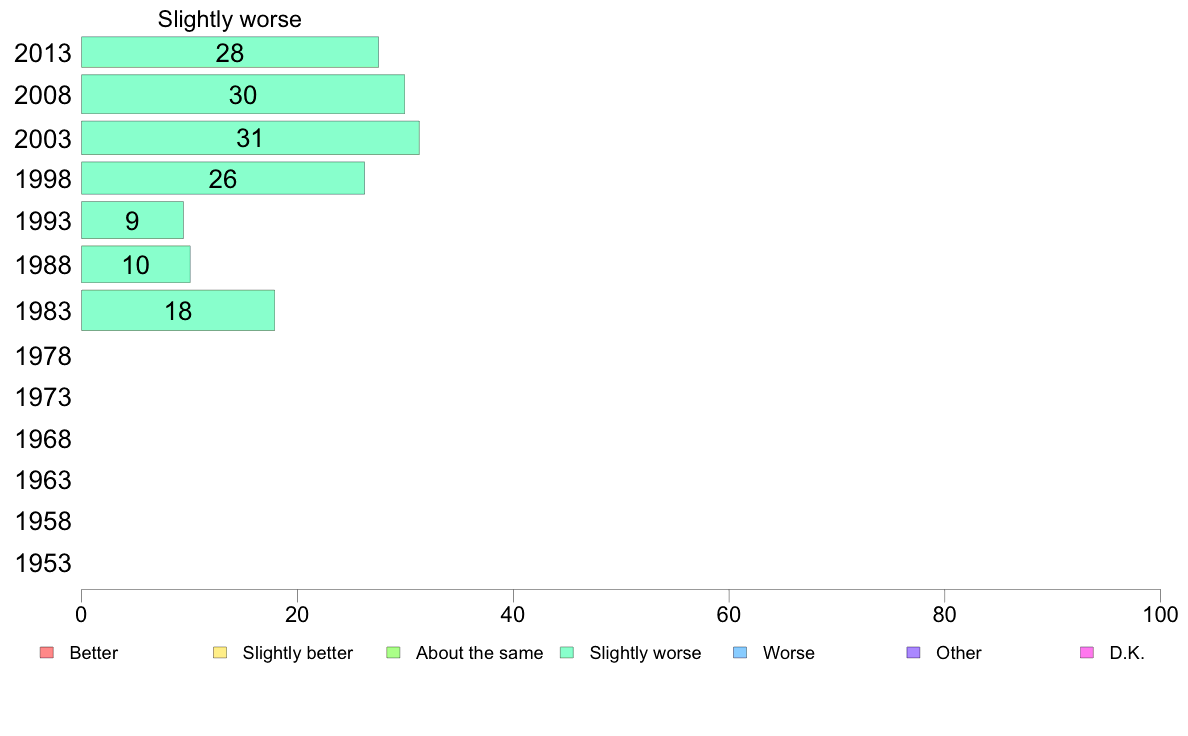Click the 1953 year axis label

(43, 563)
